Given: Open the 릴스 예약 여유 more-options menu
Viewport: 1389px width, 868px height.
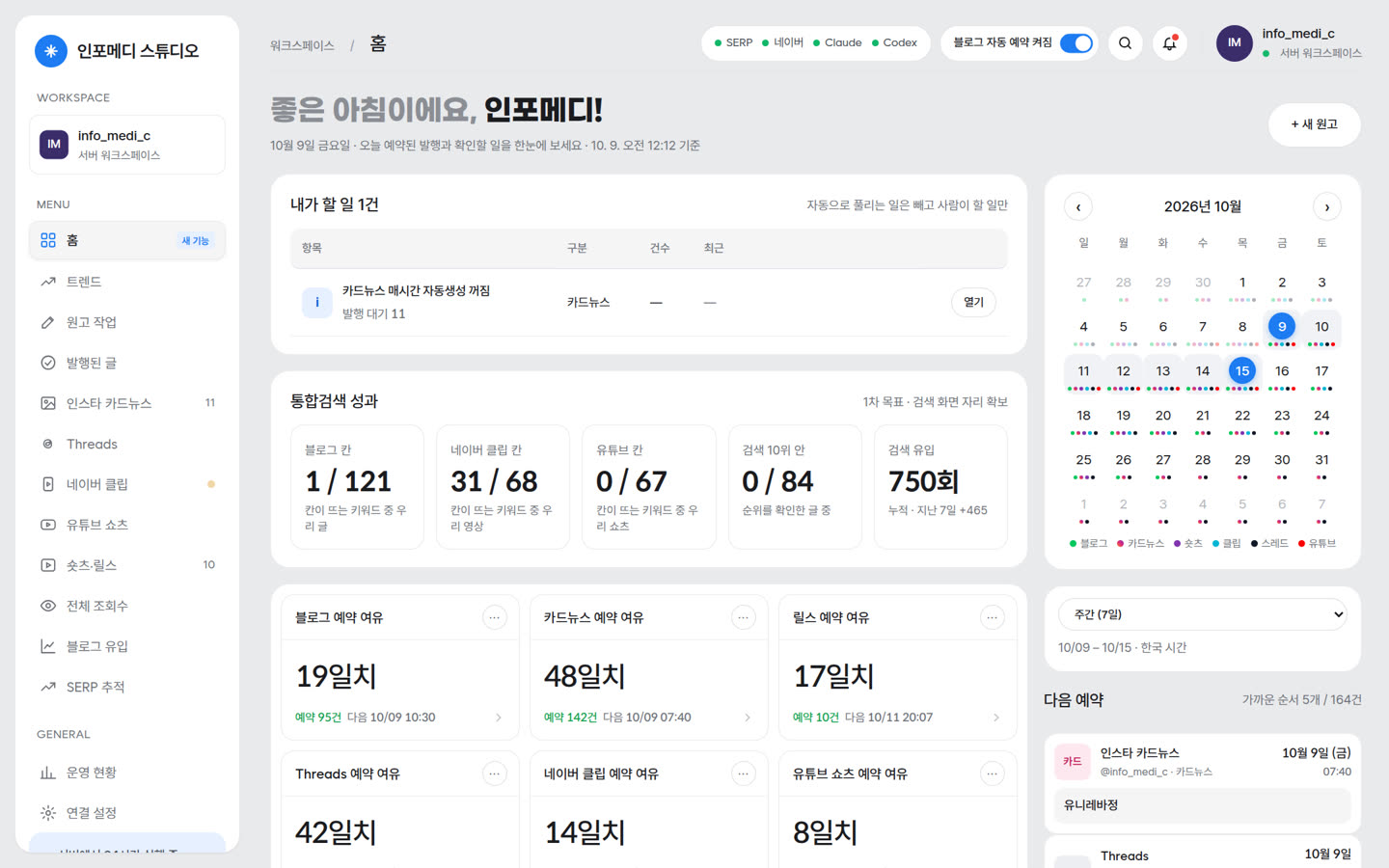Looking at the screenshot, I should click(993, 617).
